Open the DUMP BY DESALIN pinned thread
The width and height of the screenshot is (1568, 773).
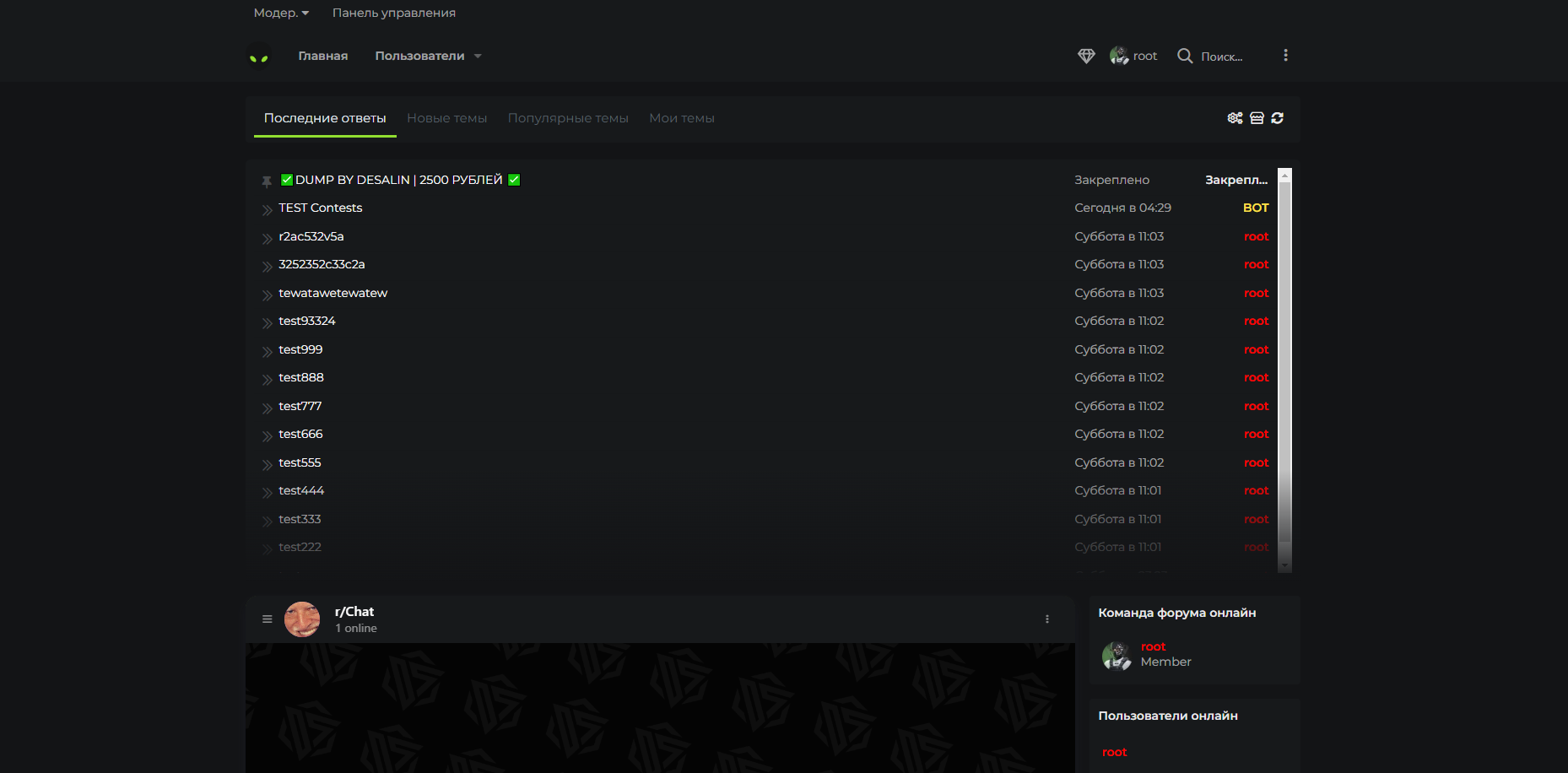398,180
